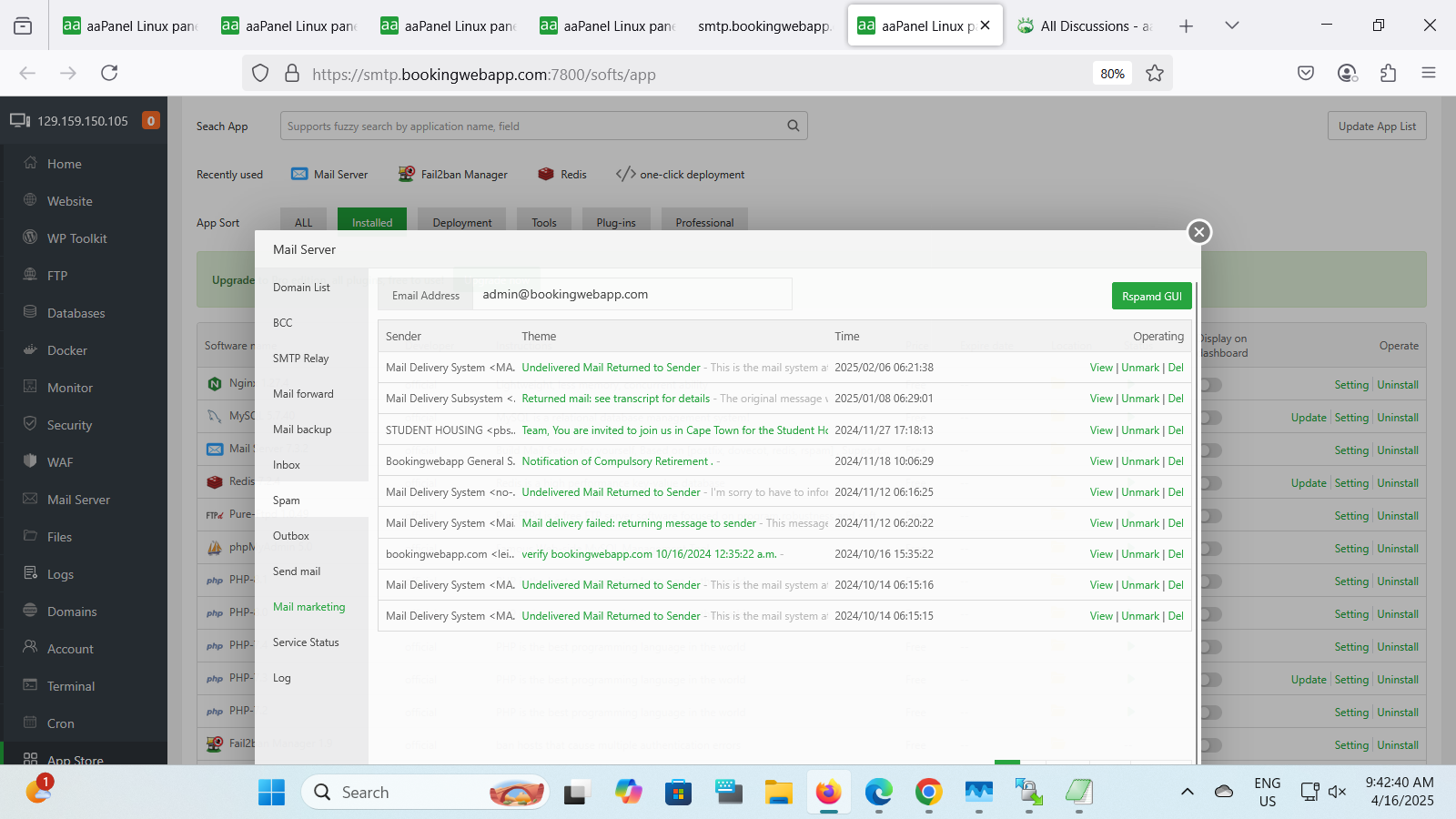
Task: Switch to the Deployment app sort tab
Action: coord(462,223)
